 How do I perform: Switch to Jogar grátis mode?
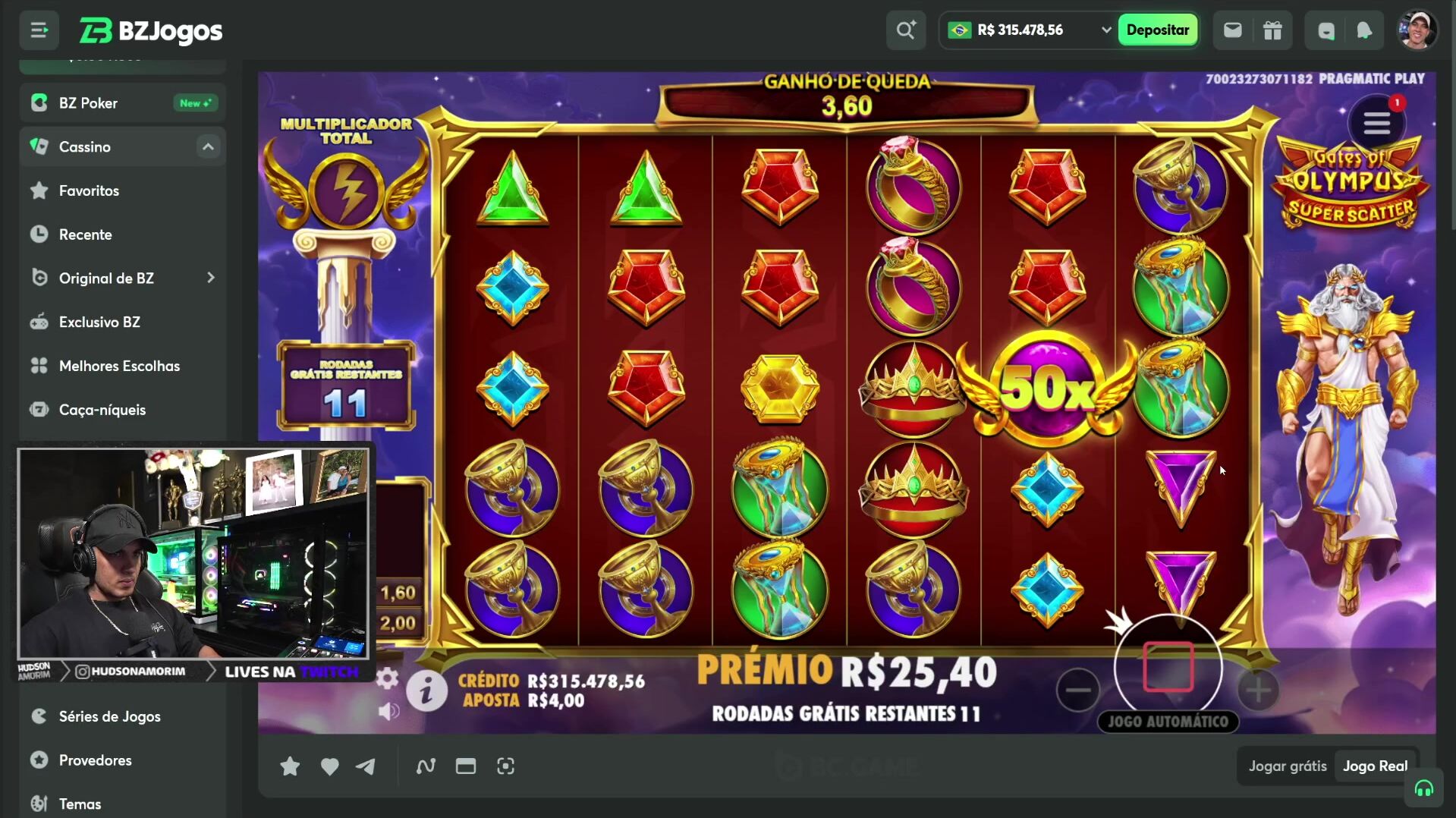(1288, 766)
